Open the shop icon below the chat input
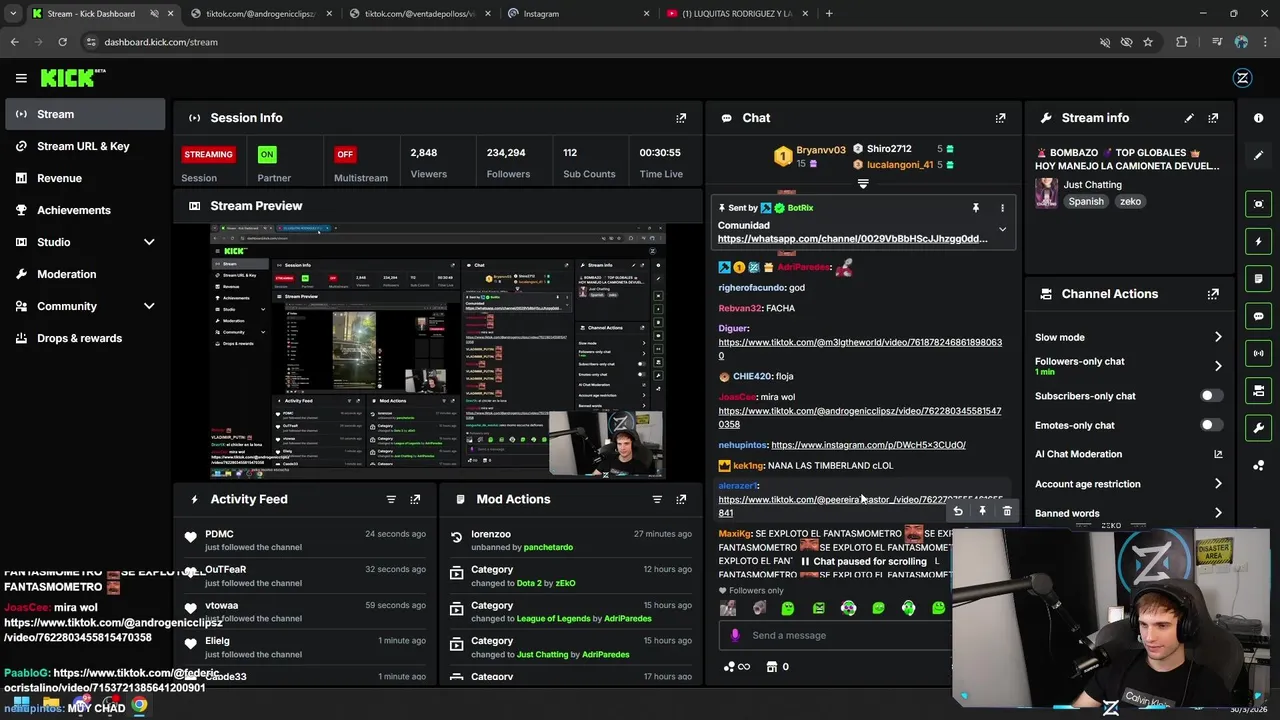The image size is (1280, 720). [772, 667]
